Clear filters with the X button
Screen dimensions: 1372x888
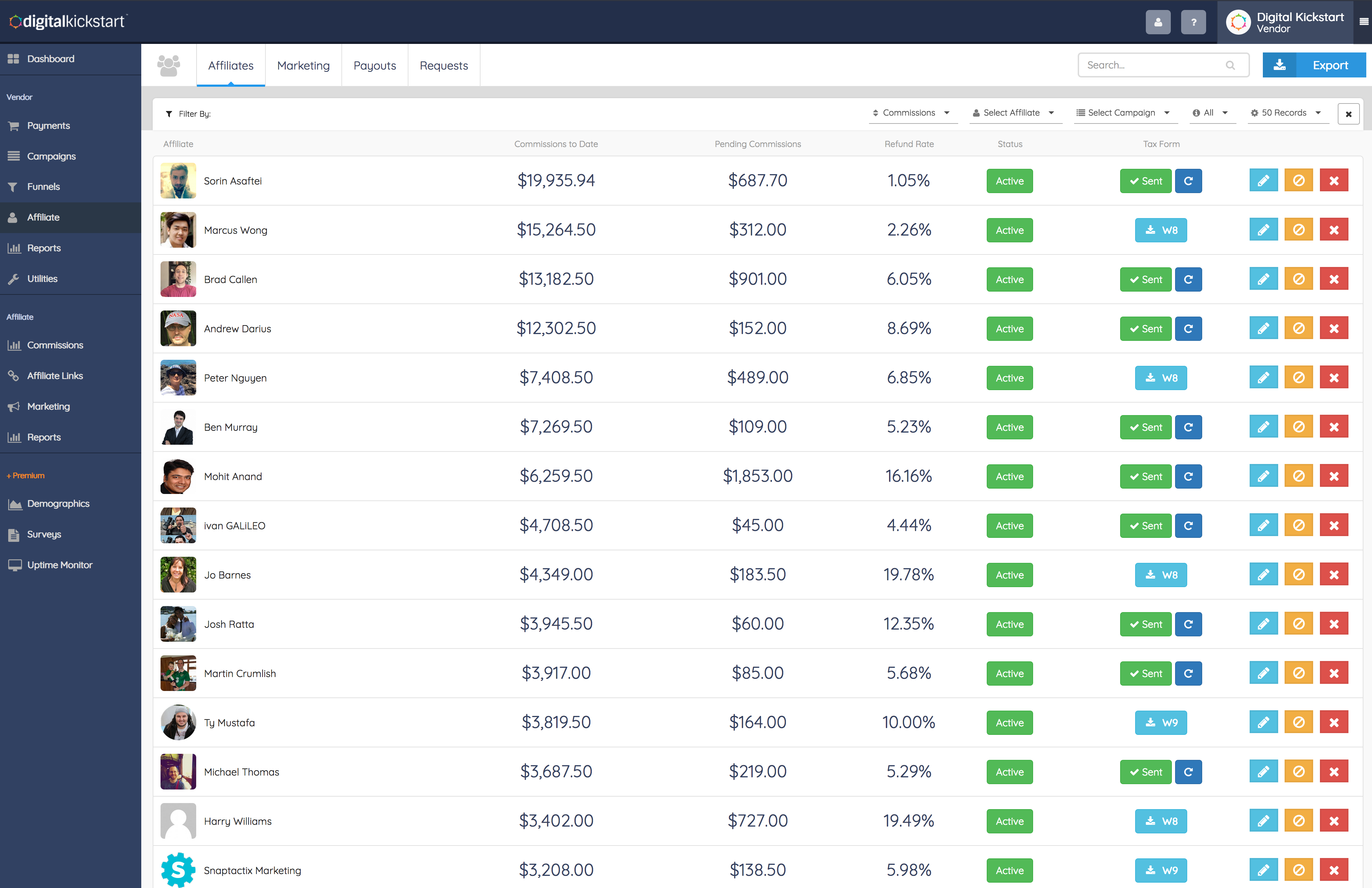coord(1348,114)
